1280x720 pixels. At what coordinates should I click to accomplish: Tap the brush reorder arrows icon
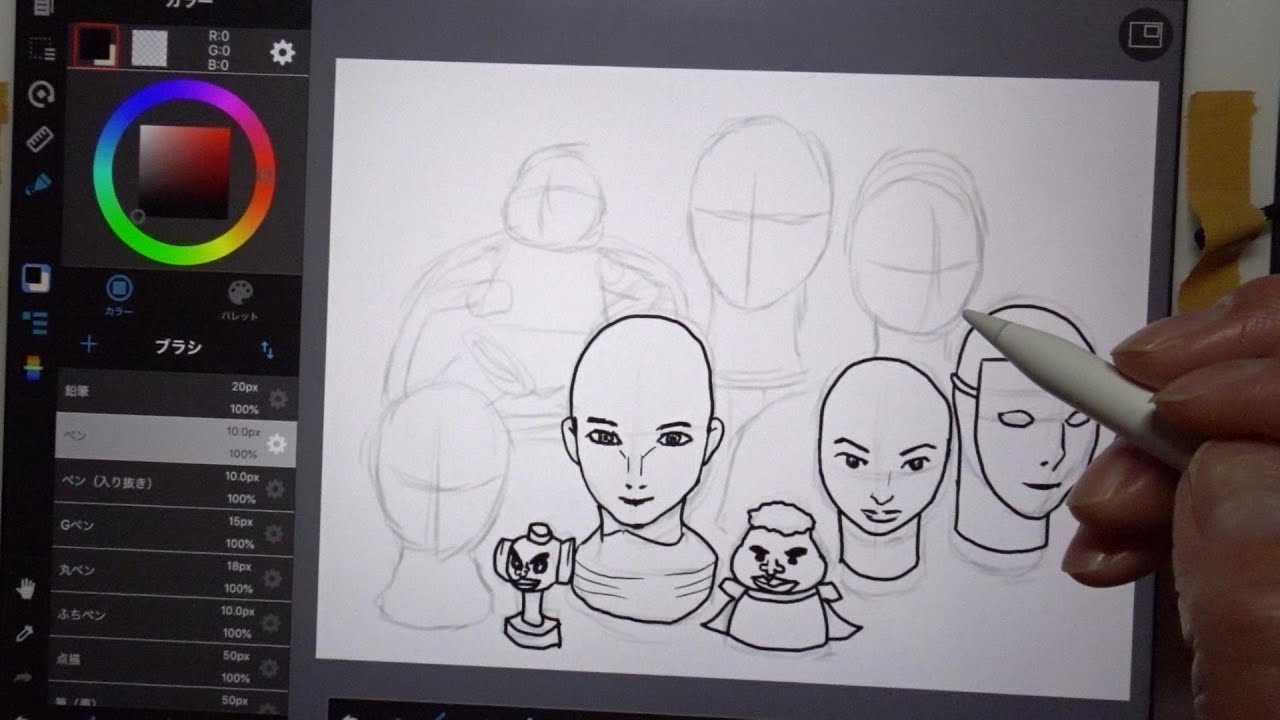point(267,349)
